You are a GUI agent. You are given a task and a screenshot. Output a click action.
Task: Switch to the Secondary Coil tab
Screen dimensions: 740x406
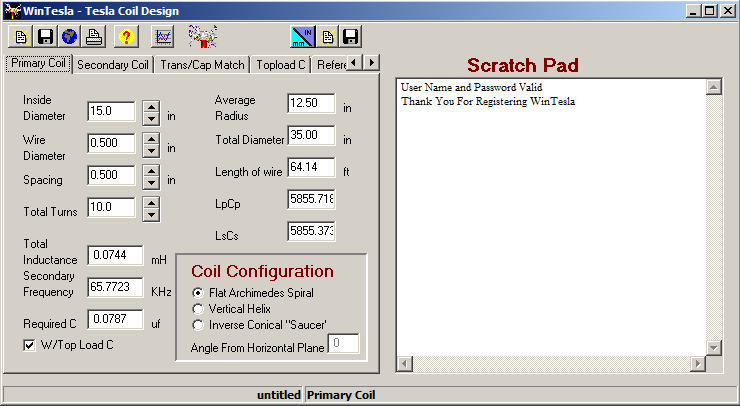click(113, 65)
